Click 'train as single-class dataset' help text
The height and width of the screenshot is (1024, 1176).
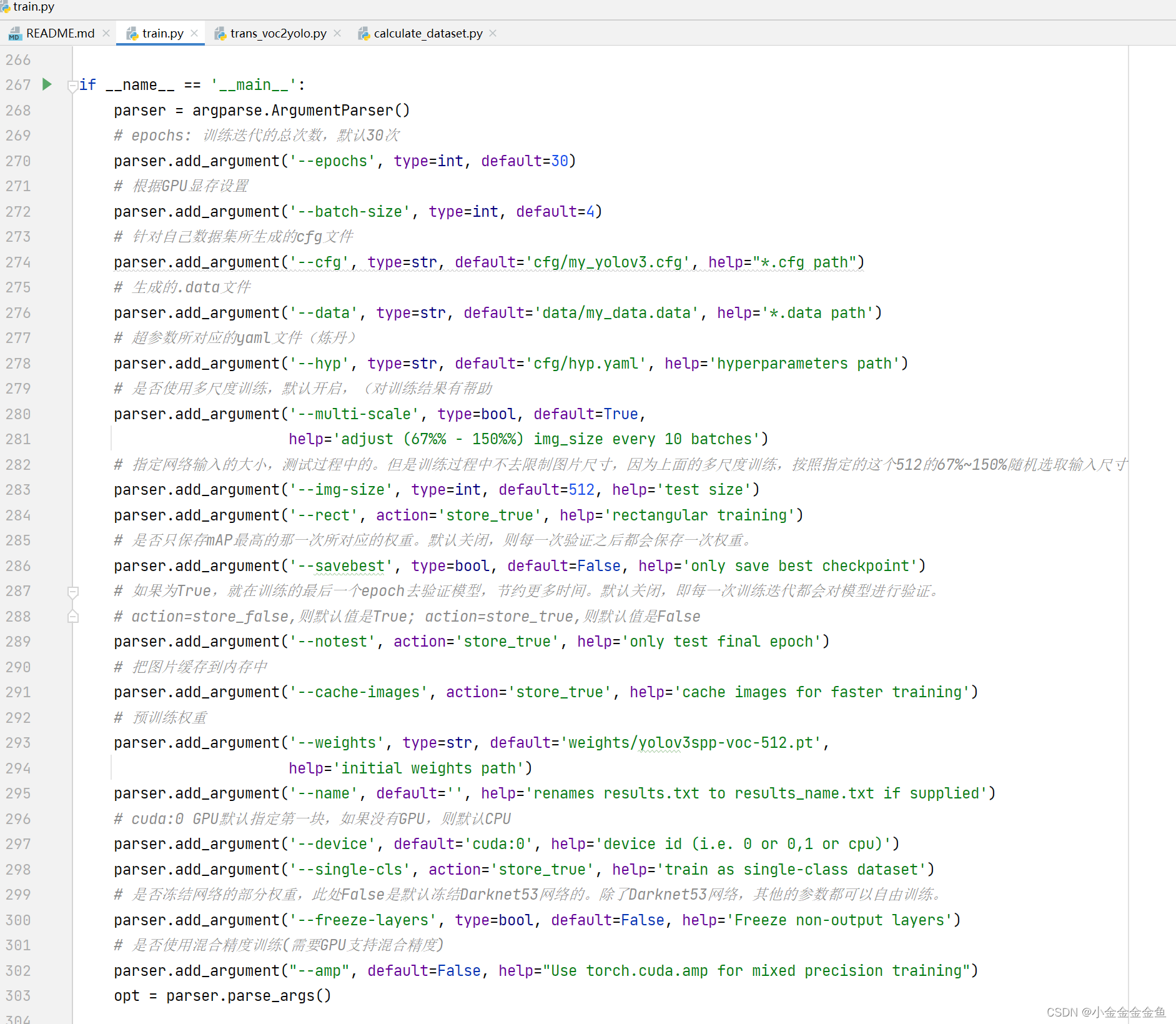(791, 869)
